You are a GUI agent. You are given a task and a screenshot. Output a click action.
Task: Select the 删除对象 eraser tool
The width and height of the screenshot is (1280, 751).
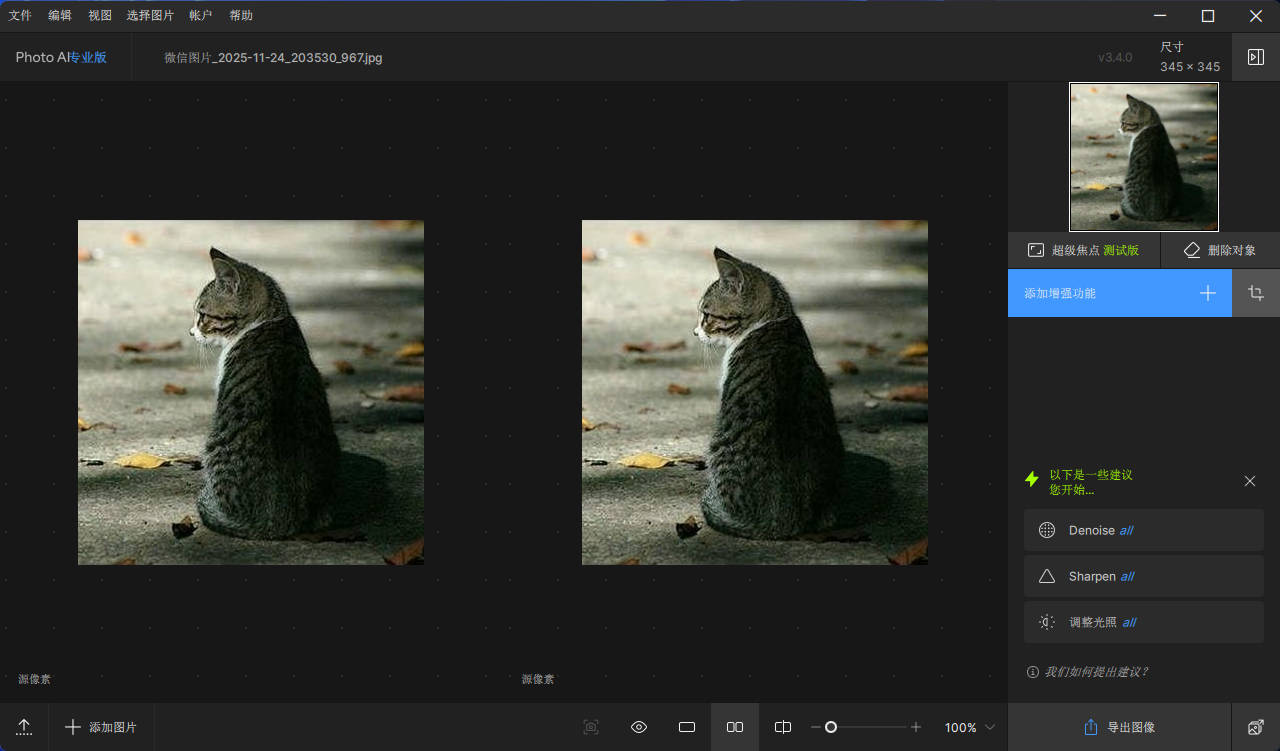click(1220, 250)
